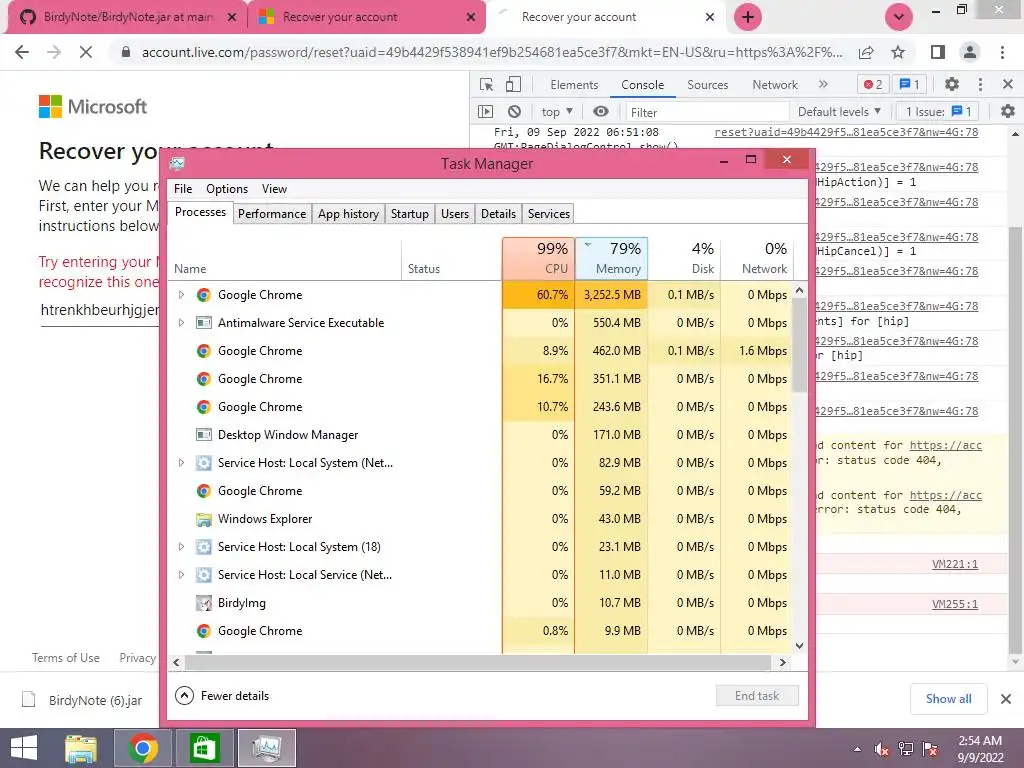Switch to Details tab in Task Manager
Image resolution: width=1024 pixels, height=768 pixels.
(498, 214)
